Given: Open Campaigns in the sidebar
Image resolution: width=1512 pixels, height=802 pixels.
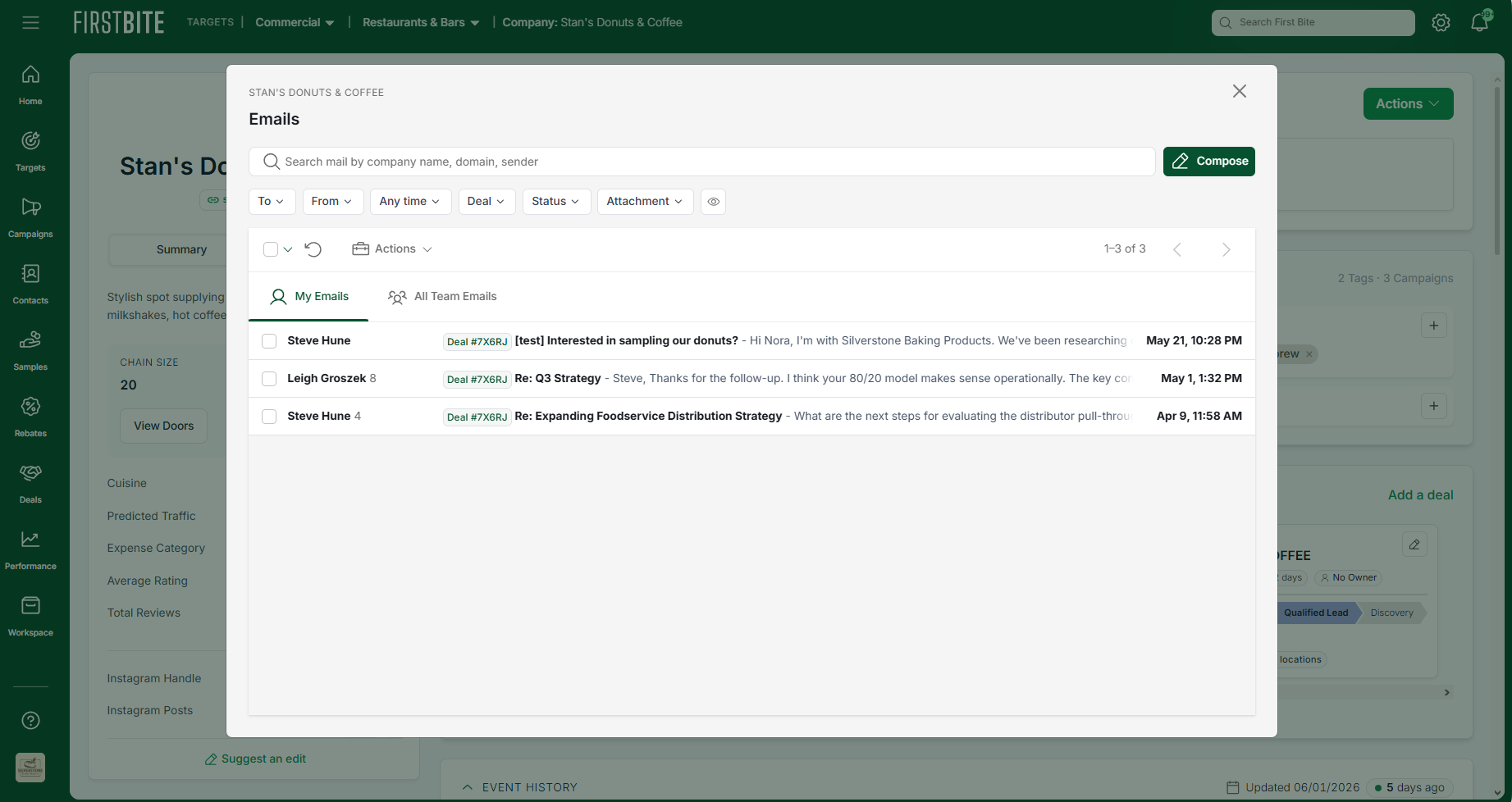Looking at the screenshot, I should [x=30, y=218].
